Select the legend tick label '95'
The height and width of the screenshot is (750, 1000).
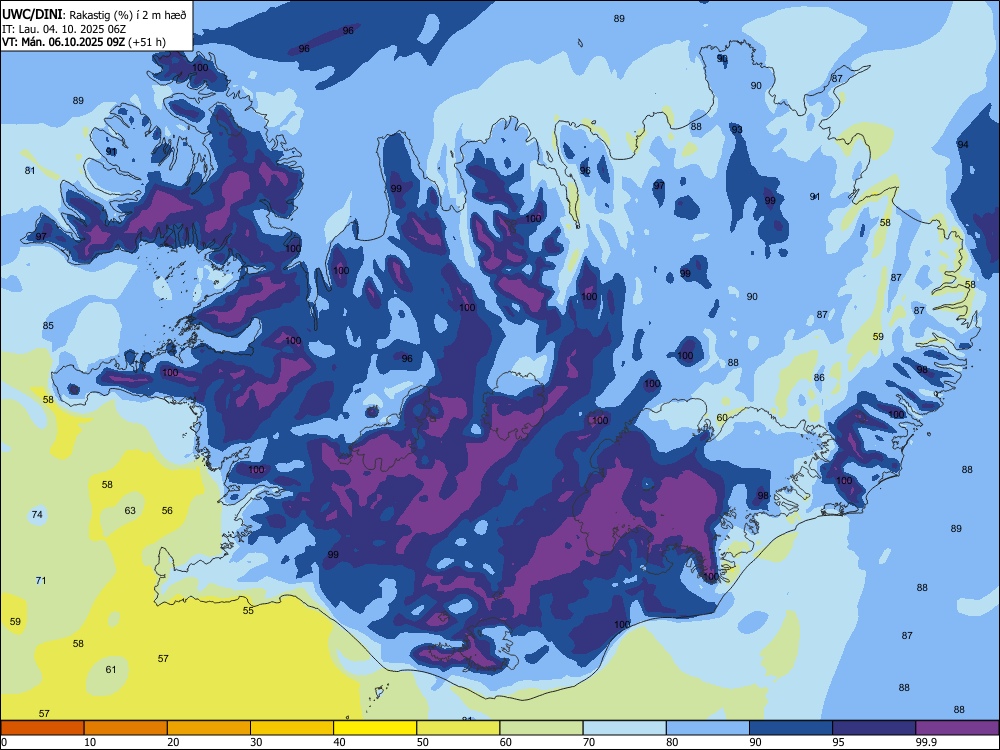[837, 742]
